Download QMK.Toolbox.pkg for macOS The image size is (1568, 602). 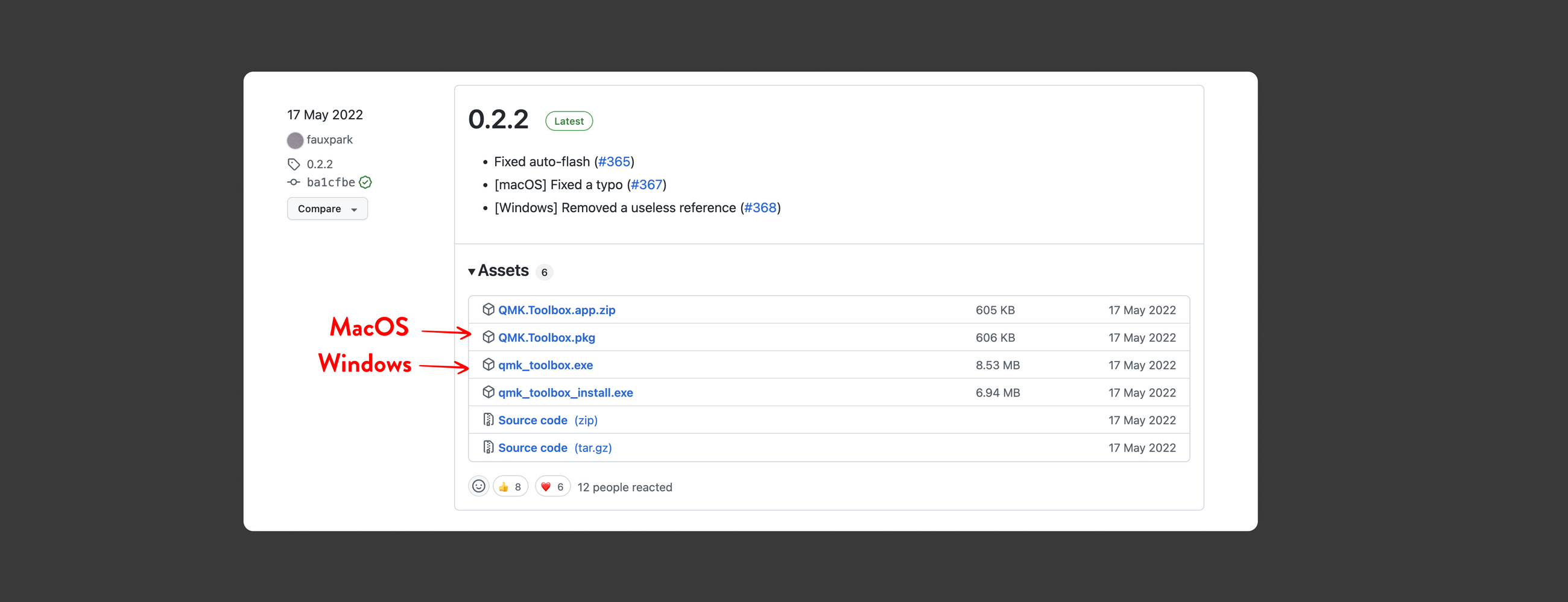click(546, 337)
